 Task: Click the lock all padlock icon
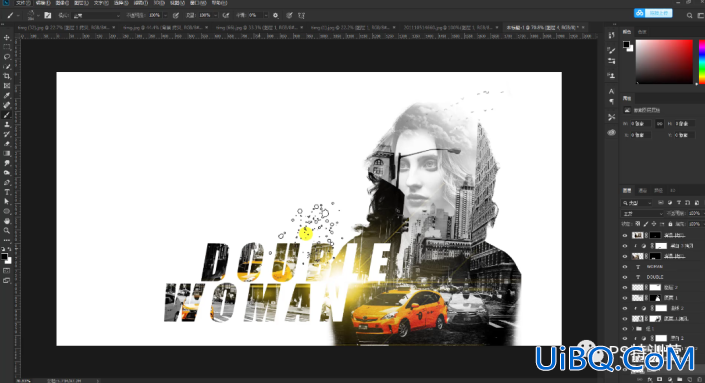pos(670,224)
